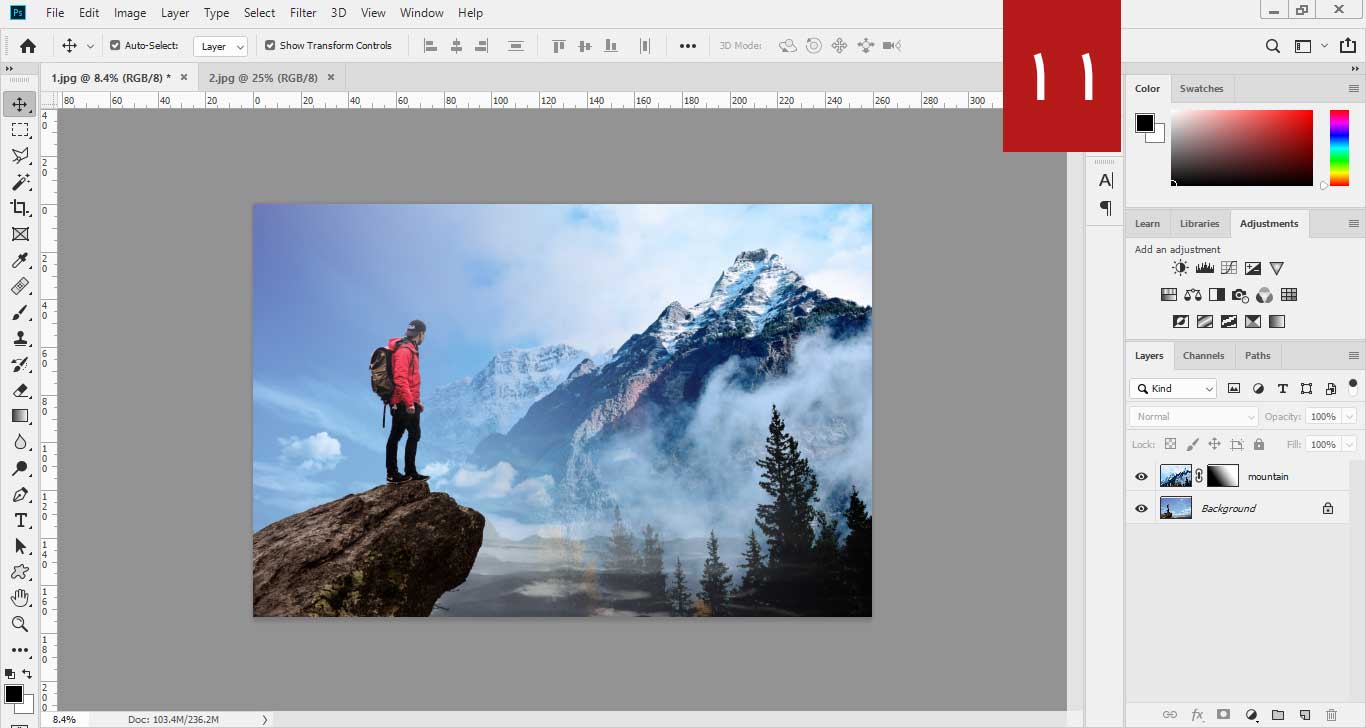Image resolution: width=1366 pixels, height=728 pixels.
Task: Hide the Background layer with eye icon
Action: click(1141, 509)
